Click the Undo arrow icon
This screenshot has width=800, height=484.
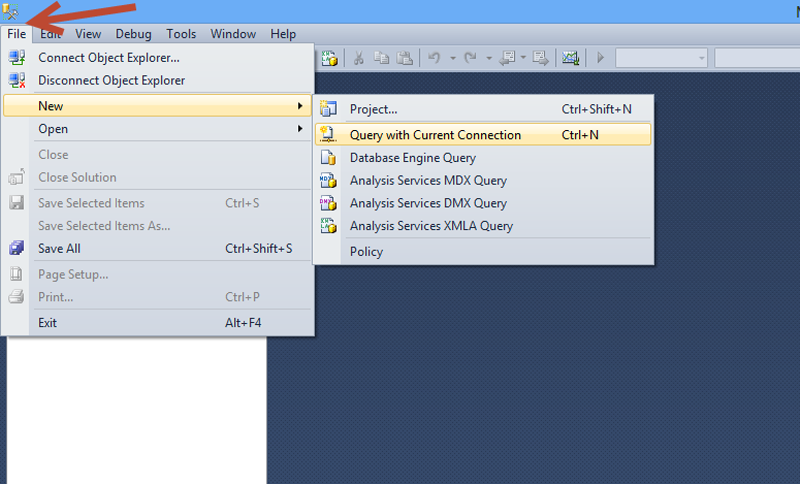pyautogui.click(x=434, y=58)
